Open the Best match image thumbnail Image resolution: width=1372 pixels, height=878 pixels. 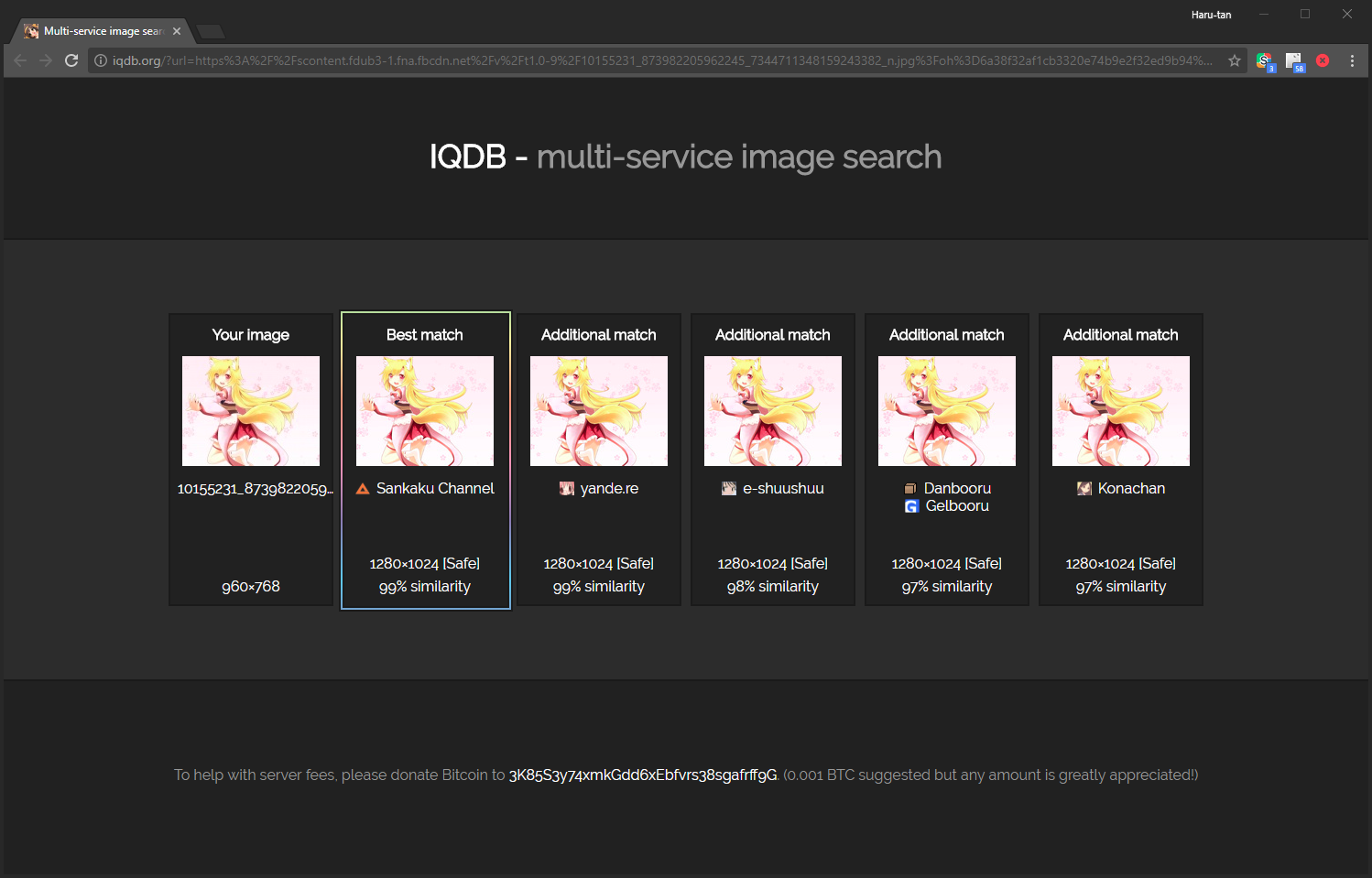point(424,410)
